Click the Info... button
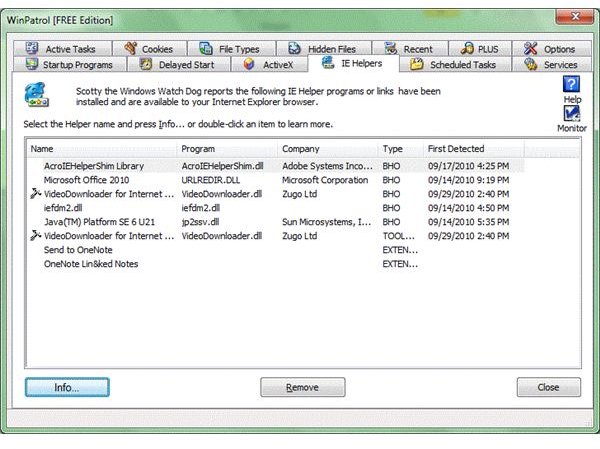Screen dimensions: 600x449 pyautogui.click(x=67, y=387)
